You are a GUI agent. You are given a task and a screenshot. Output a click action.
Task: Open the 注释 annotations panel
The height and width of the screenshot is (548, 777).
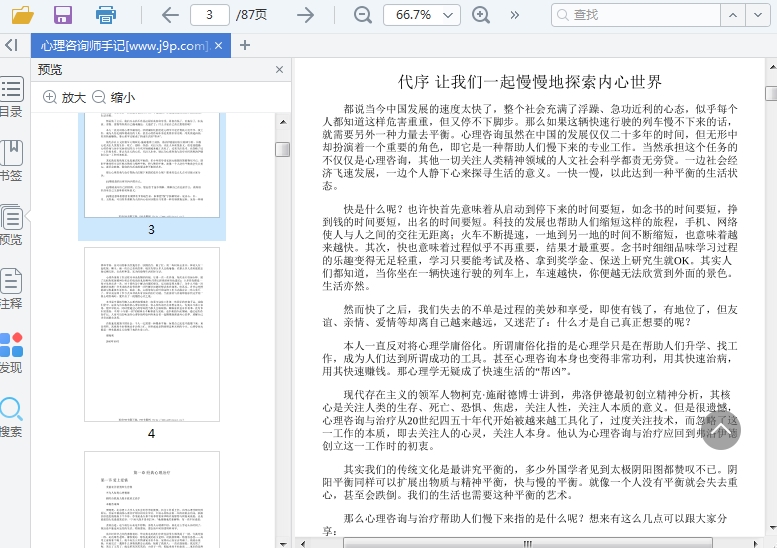point(11,289)
